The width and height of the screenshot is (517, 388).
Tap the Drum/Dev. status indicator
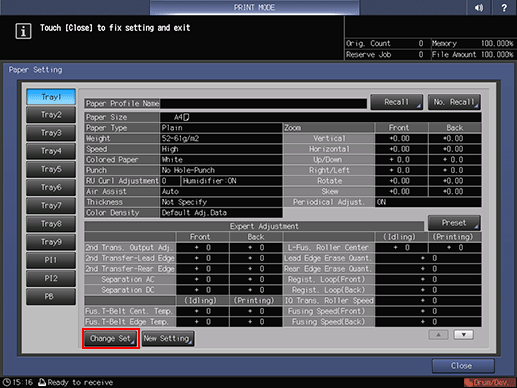pos(490,382)
